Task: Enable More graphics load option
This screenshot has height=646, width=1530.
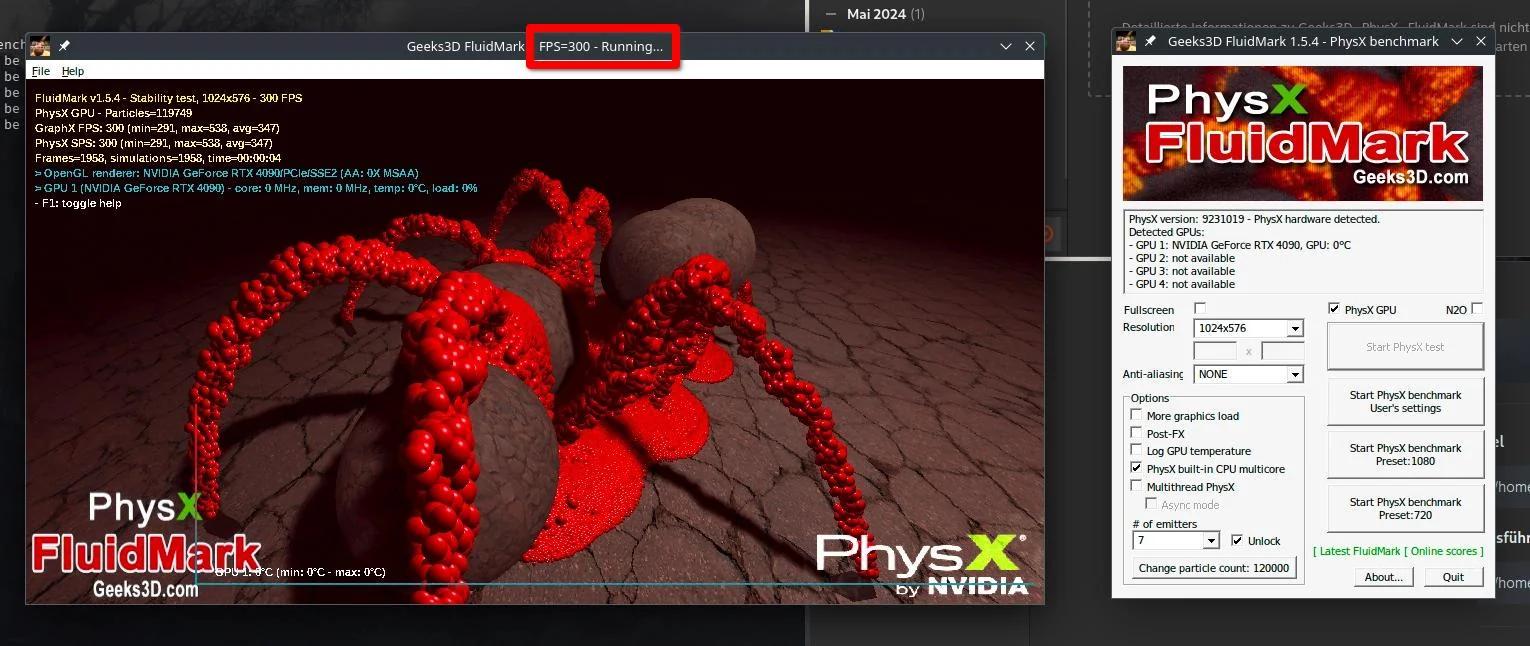Action: [1136, 415]
